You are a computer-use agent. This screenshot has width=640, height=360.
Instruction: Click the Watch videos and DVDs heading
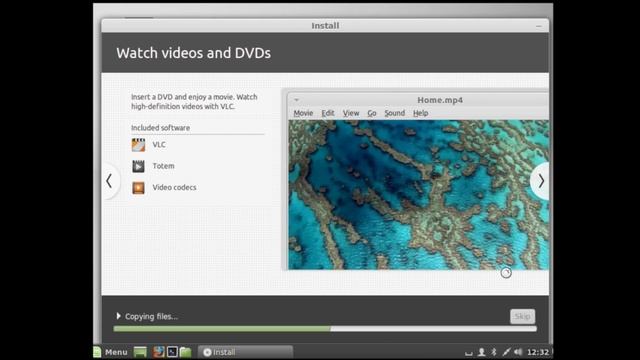click(x=193, y=53)
